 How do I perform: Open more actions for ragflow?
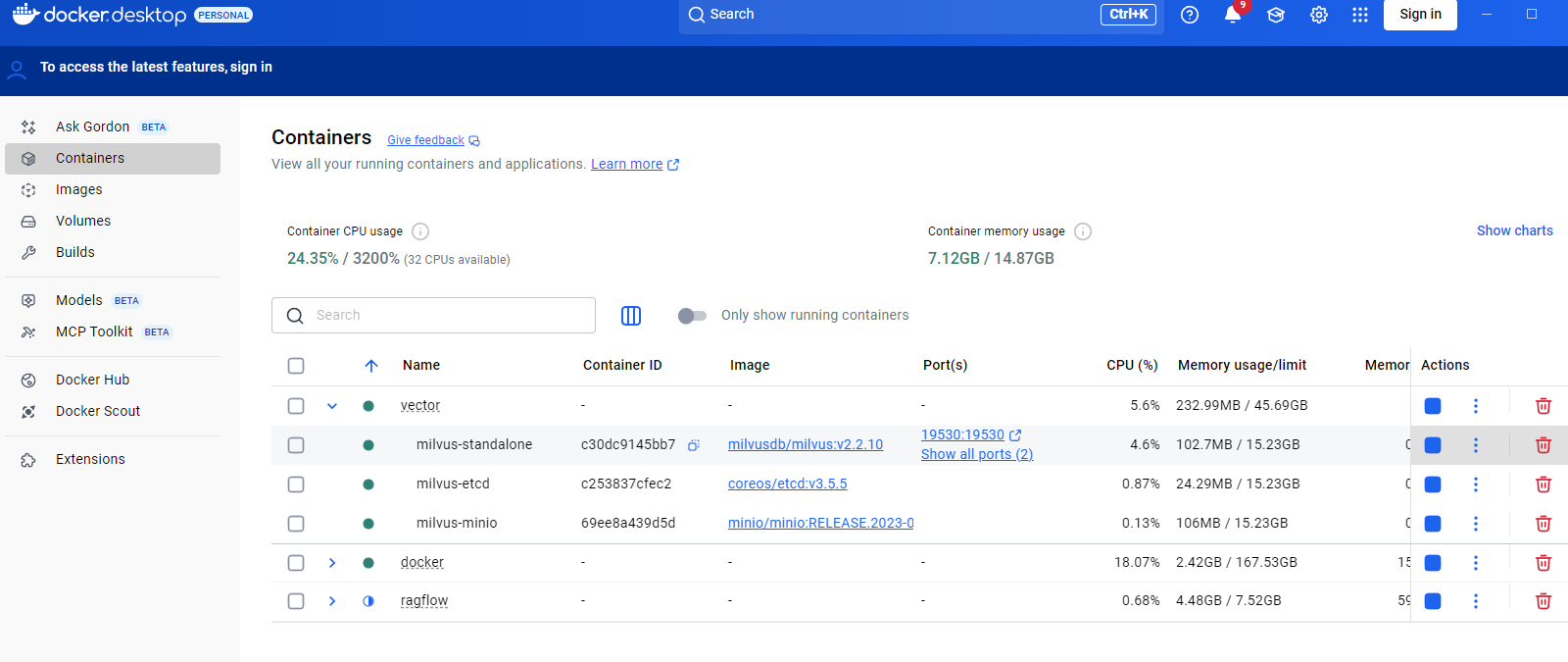(1476, 601)
